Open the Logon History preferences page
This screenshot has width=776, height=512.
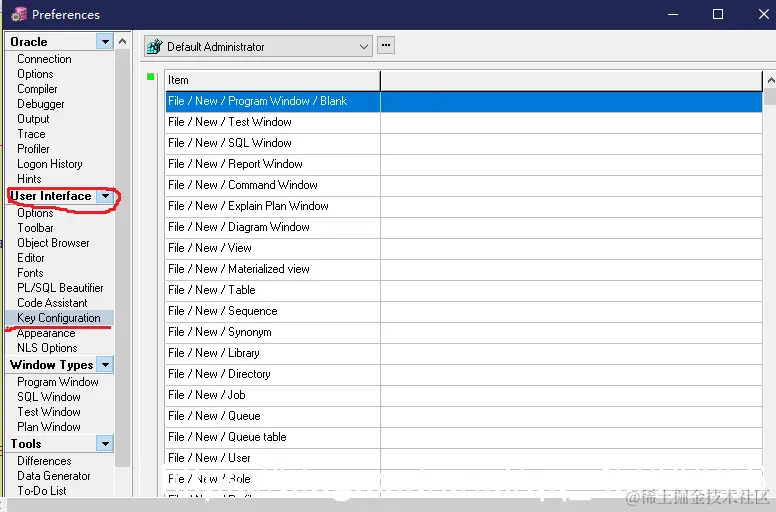[49, 164]
